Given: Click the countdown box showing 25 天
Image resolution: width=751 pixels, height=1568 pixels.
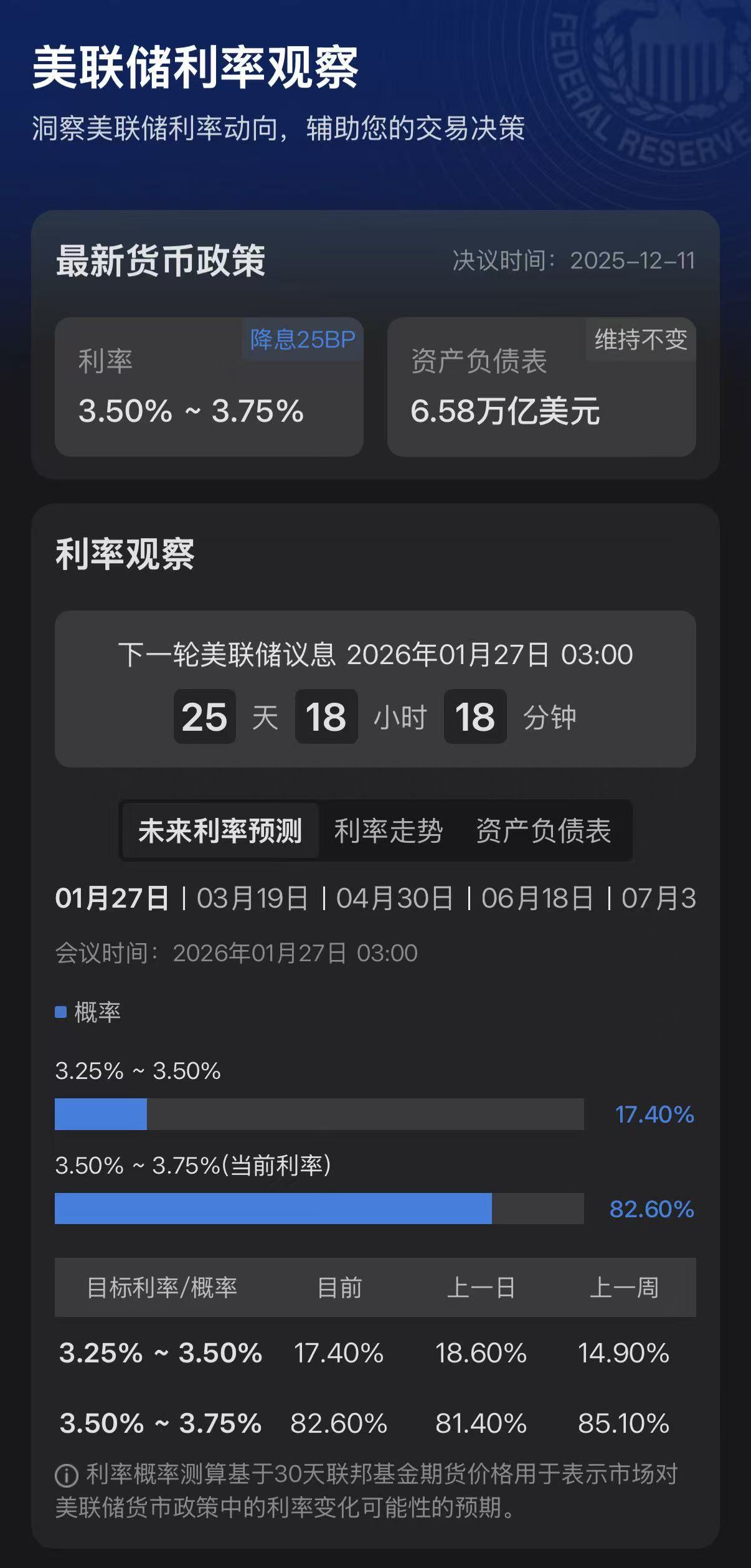Looking at the screenshot, I should tap(204, 716).
